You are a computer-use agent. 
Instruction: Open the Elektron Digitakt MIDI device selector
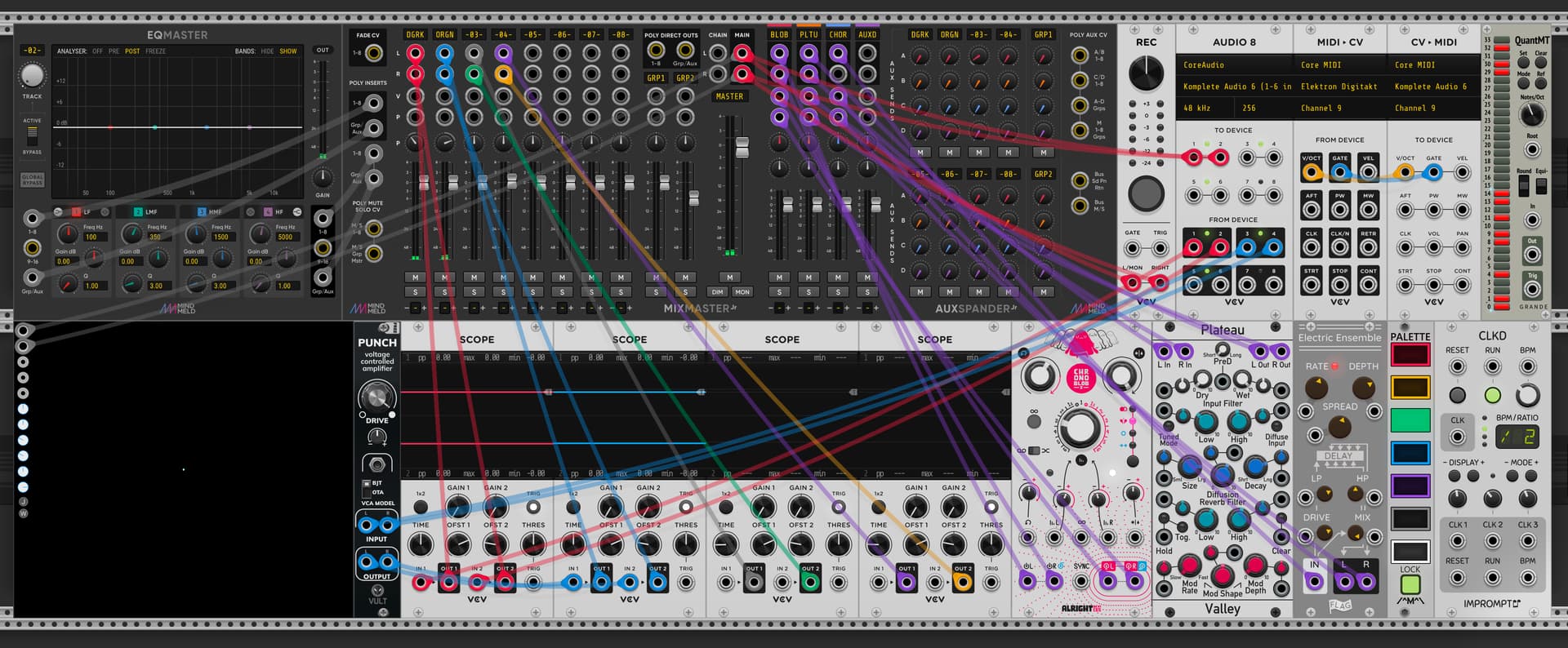coord(1339,87)
